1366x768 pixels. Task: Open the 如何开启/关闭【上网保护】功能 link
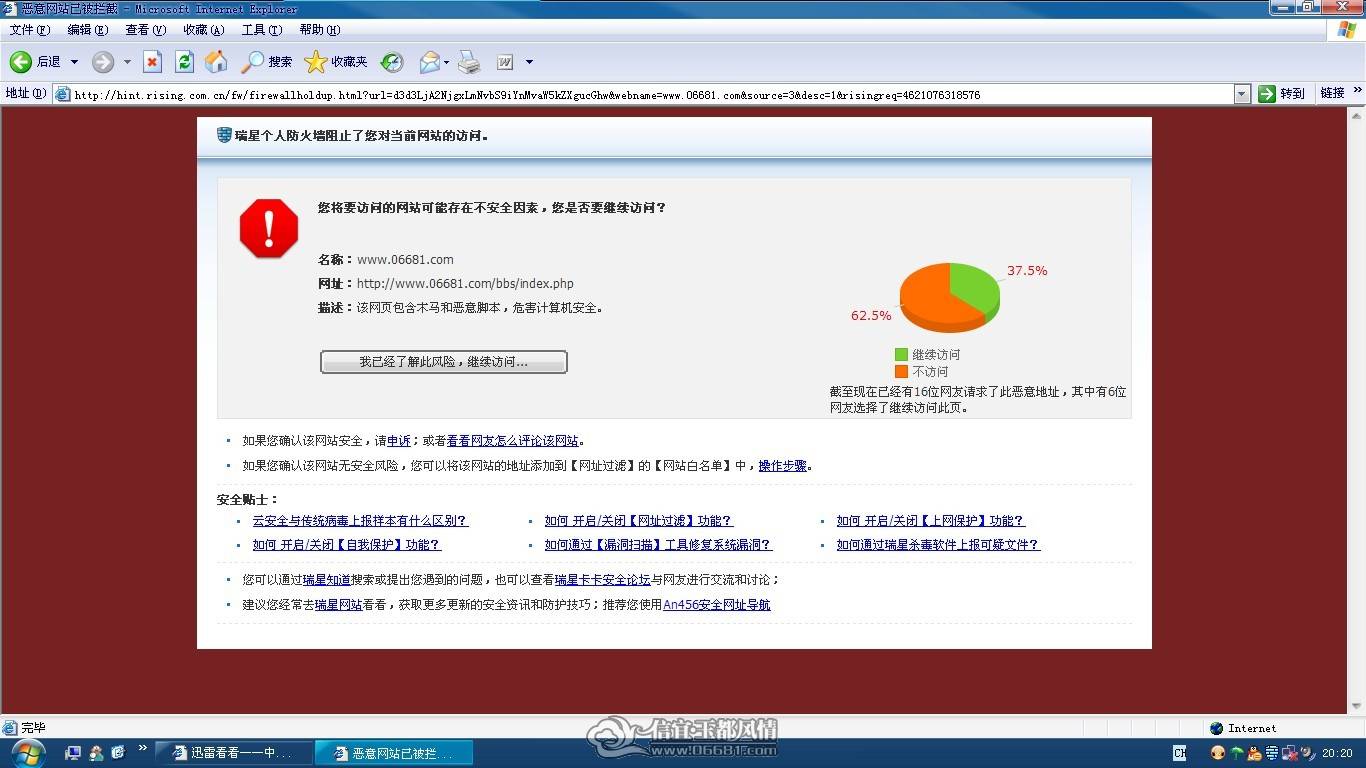930,521
